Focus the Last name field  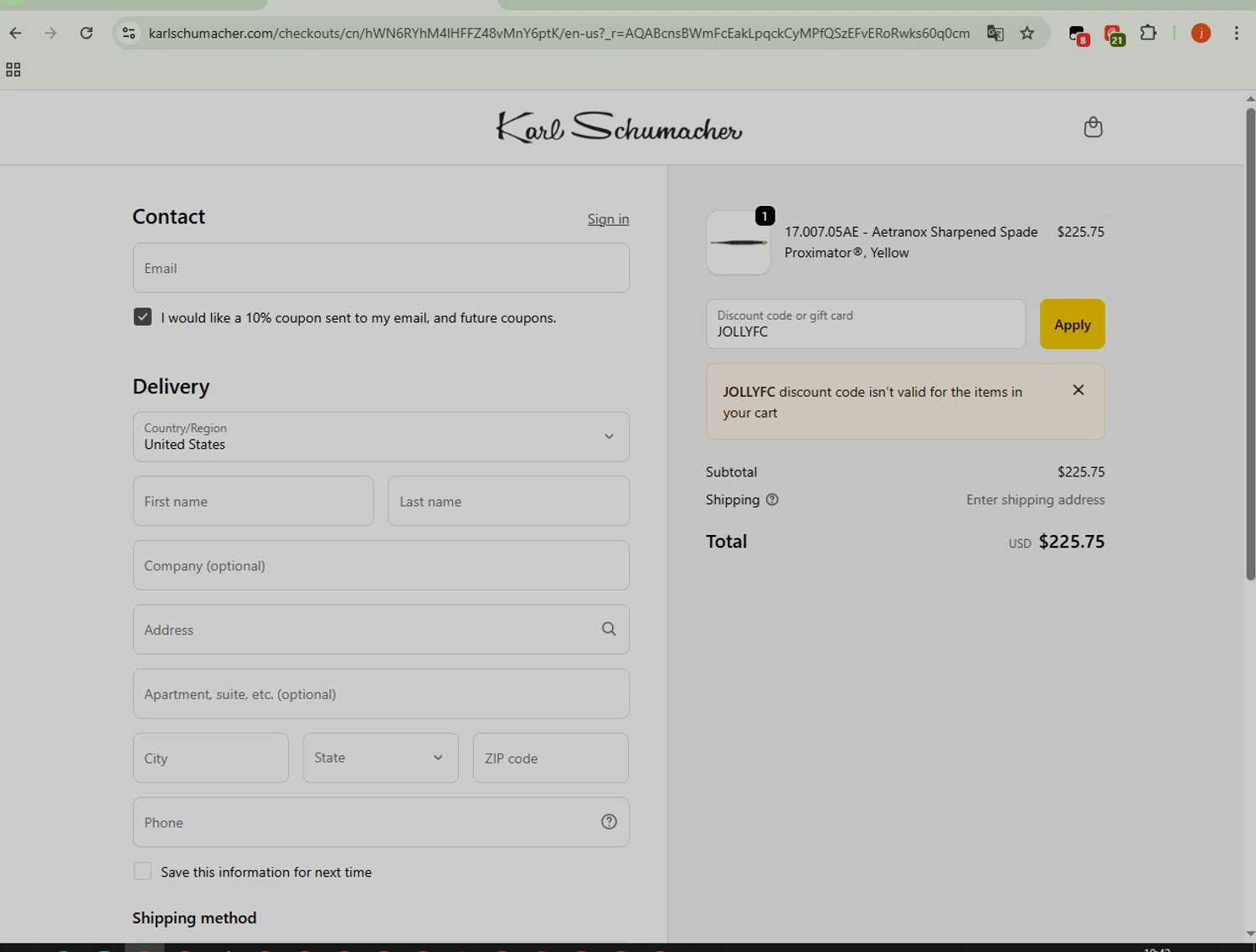508,502
